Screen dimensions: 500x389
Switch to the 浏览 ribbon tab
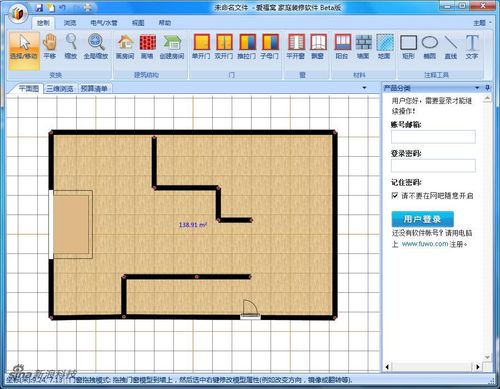tap(70, 23)
